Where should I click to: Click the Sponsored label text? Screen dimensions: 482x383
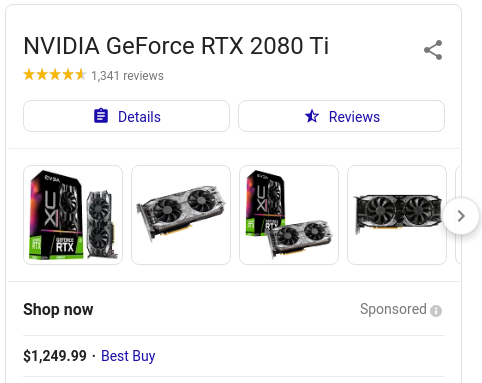393,309
